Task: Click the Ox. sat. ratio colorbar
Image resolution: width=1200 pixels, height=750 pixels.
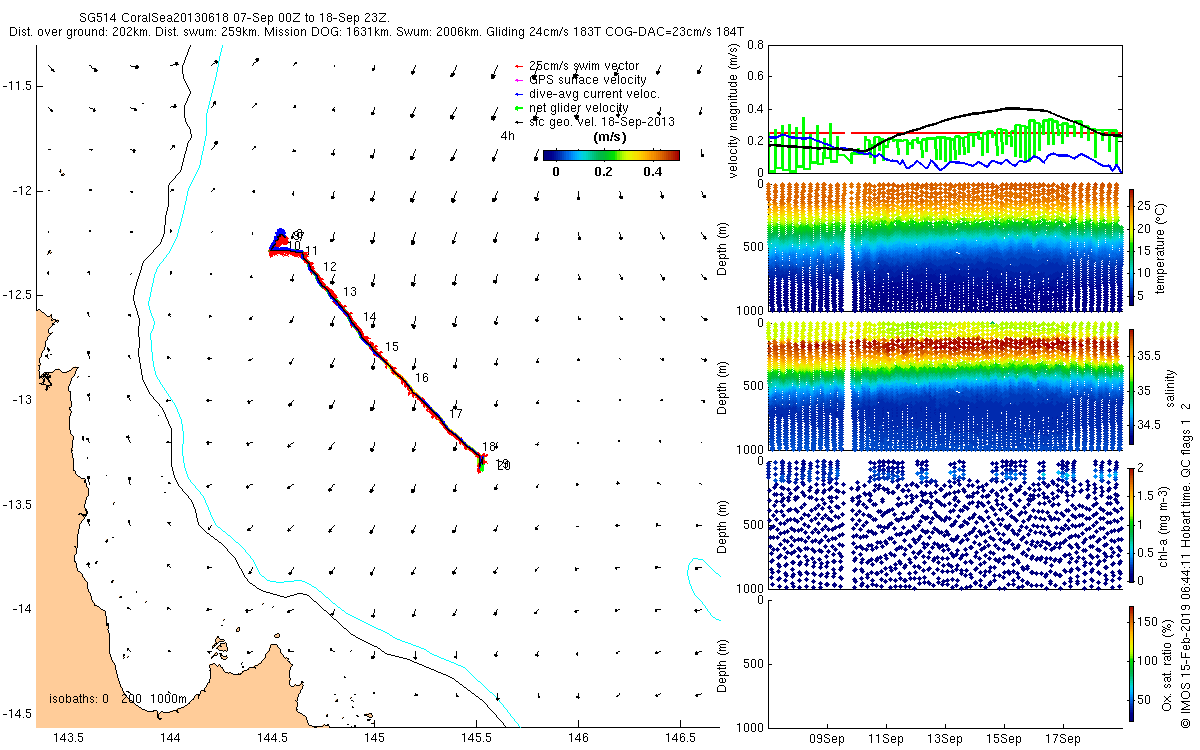Action: coord(1133,663)
